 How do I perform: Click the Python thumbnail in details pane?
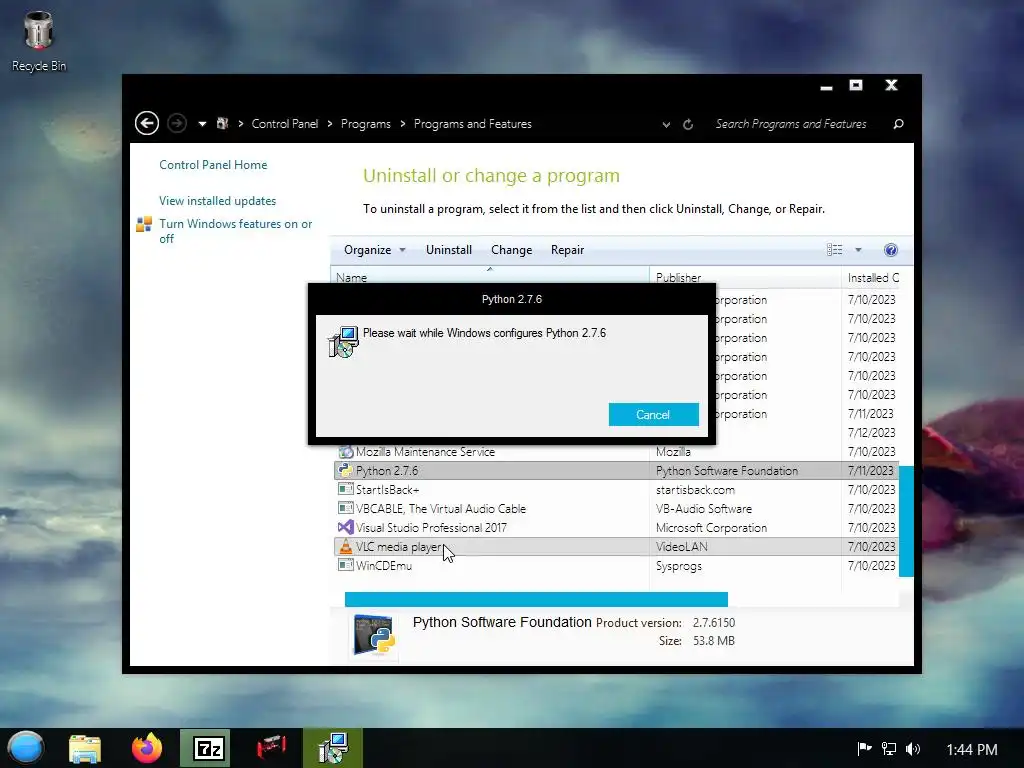tap(374, 634)
